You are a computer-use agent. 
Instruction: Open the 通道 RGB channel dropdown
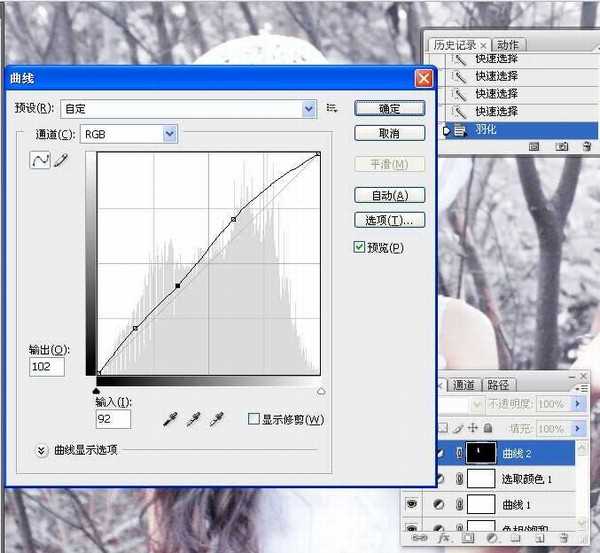click(x=170, y=133)
